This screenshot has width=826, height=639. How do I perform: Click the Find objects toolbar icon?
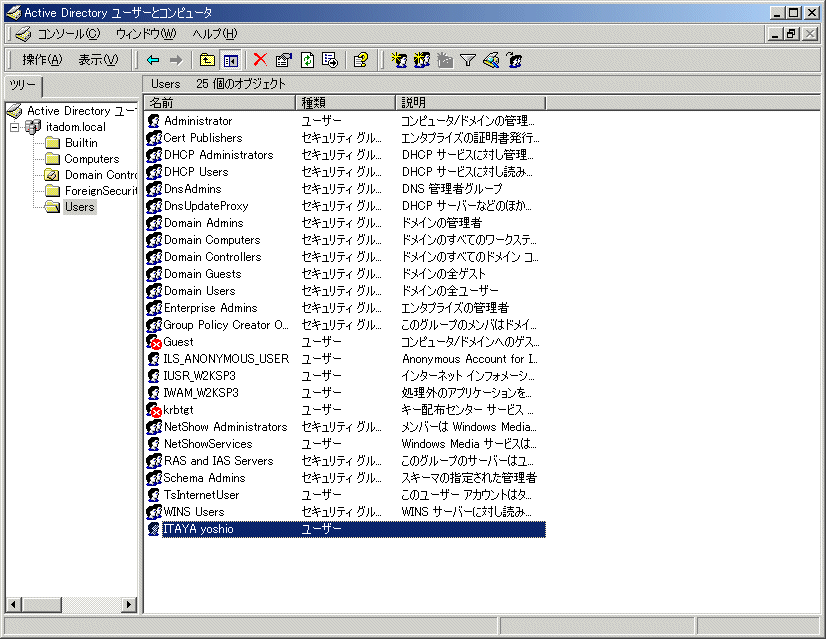491,60
